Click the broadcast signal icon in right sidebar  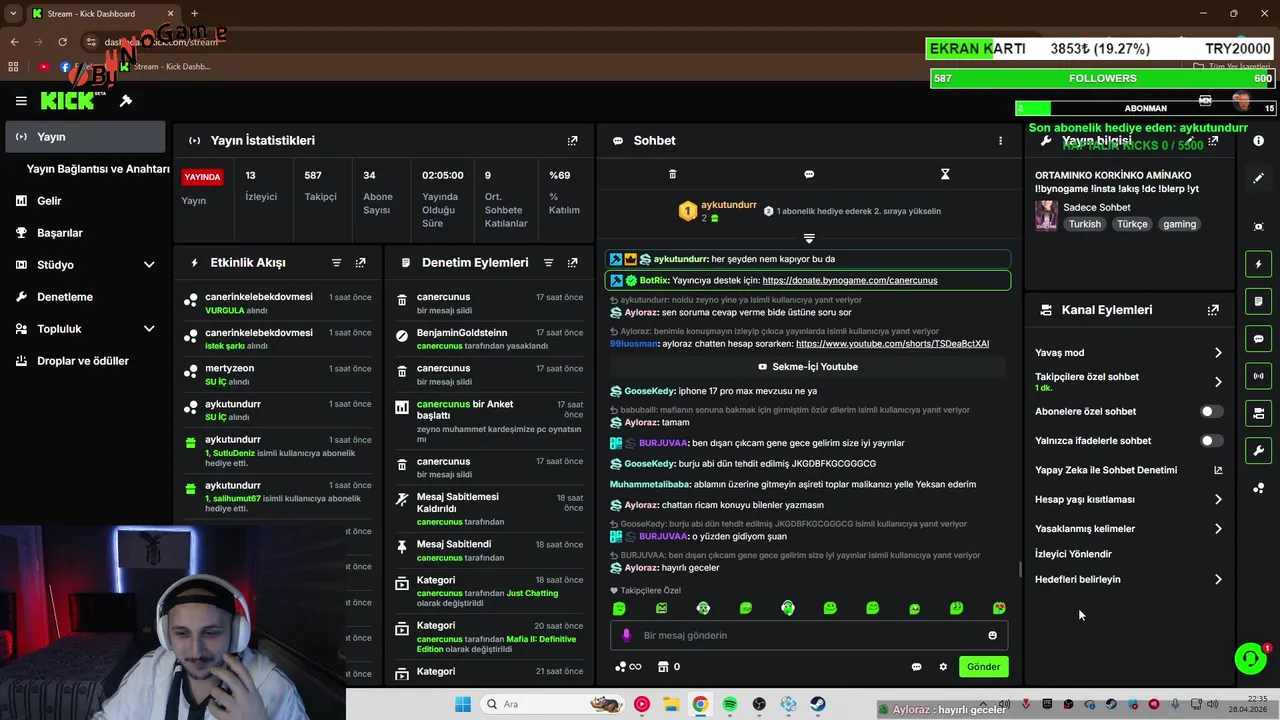tap(1259, 376)
